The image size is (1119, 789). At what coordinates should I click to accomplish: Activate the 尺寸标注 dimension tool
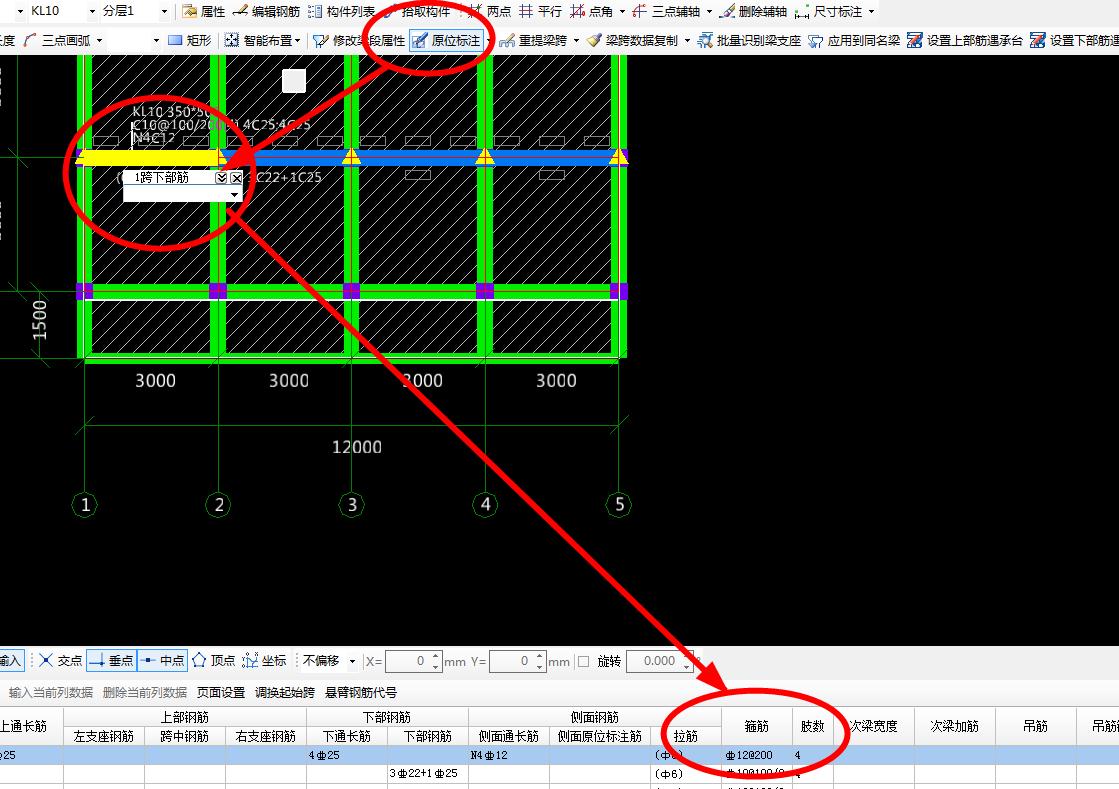click(x=829, y=11)
